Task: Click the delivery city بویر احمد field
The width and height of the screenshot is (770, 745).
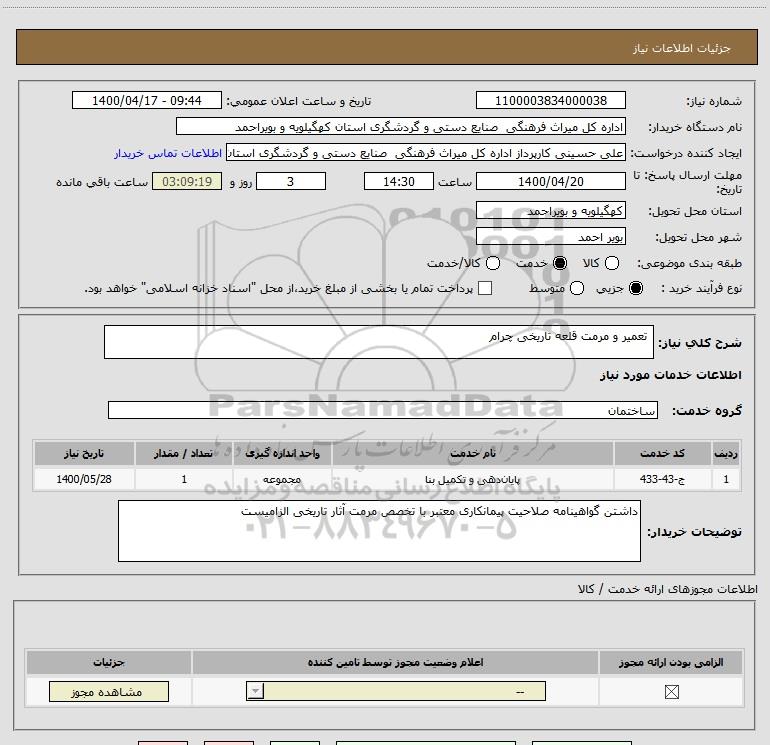Action: point(550,237)
